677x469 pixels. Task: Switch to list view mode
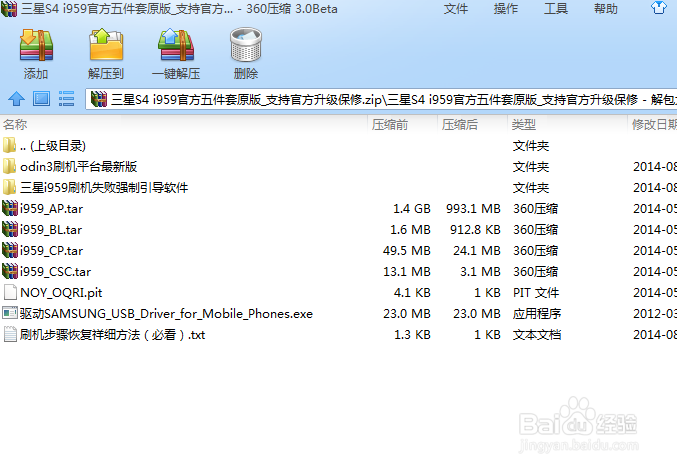tap(66, 99)
